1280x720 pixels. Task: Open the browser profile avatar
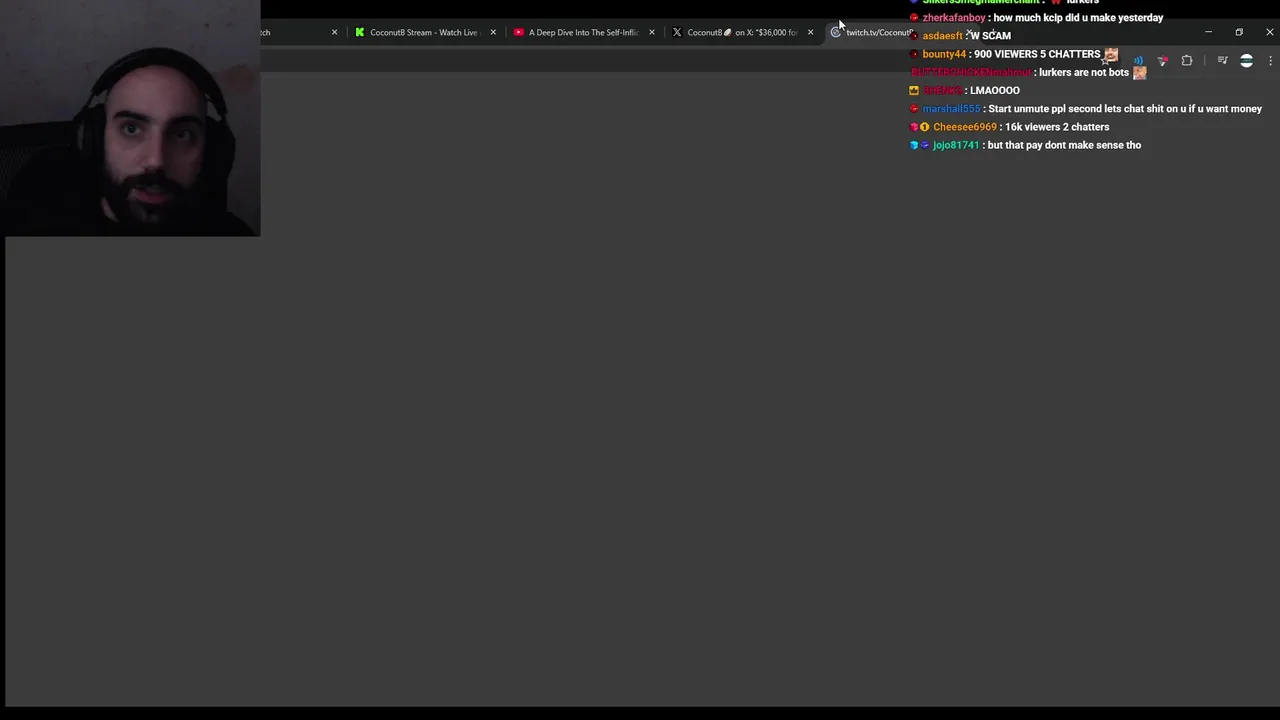click(x=1246, y=61)
